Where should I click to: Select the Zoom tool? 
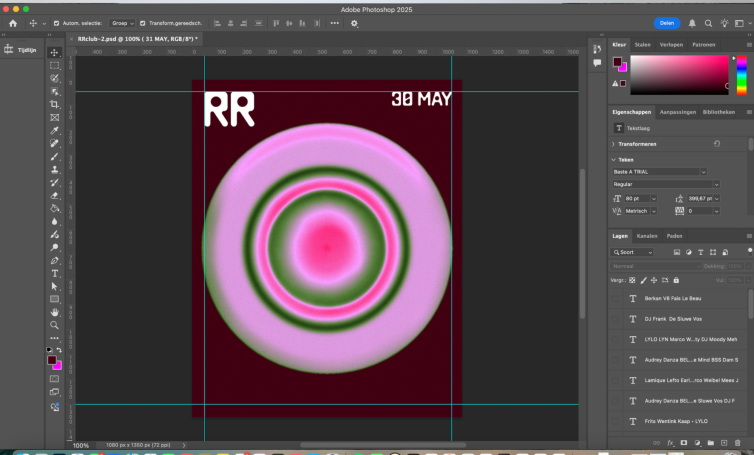click(x=55, y=325)
